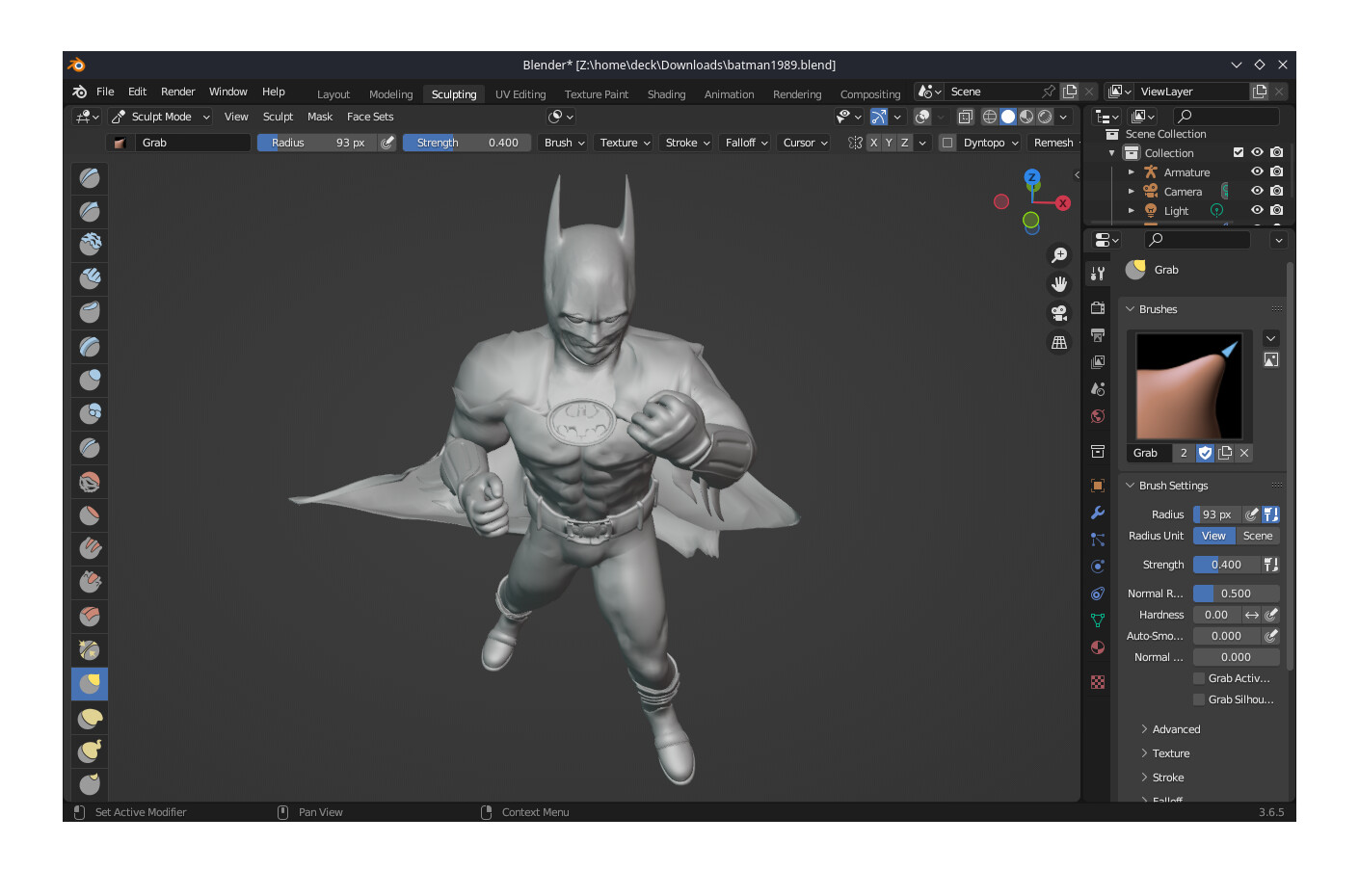The image size is (1359, 896).
Task: Set Radius Unit to View
Action: pos(1213,536)
